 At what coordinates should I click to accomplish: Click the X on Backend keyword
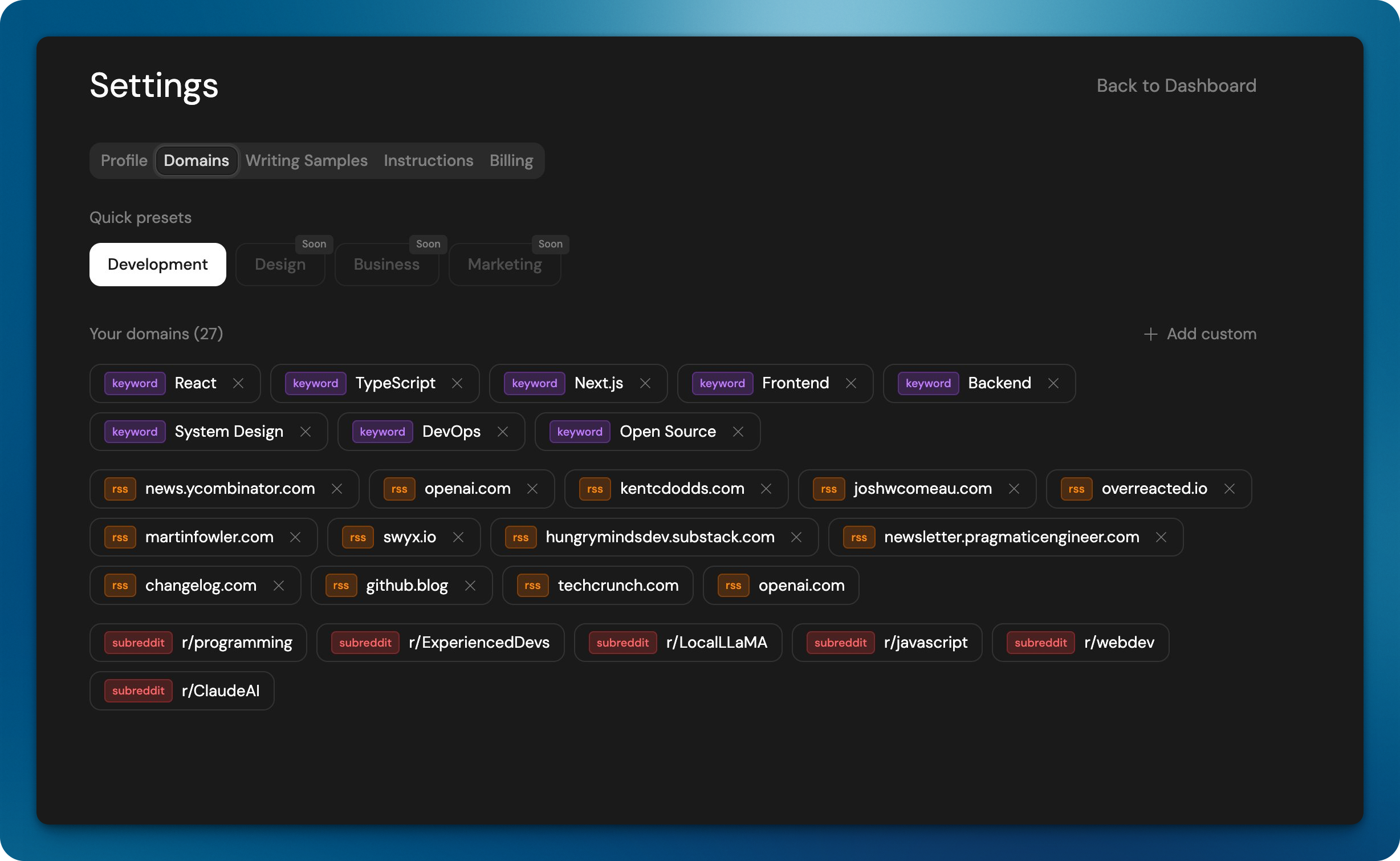tap(1053, 383)
